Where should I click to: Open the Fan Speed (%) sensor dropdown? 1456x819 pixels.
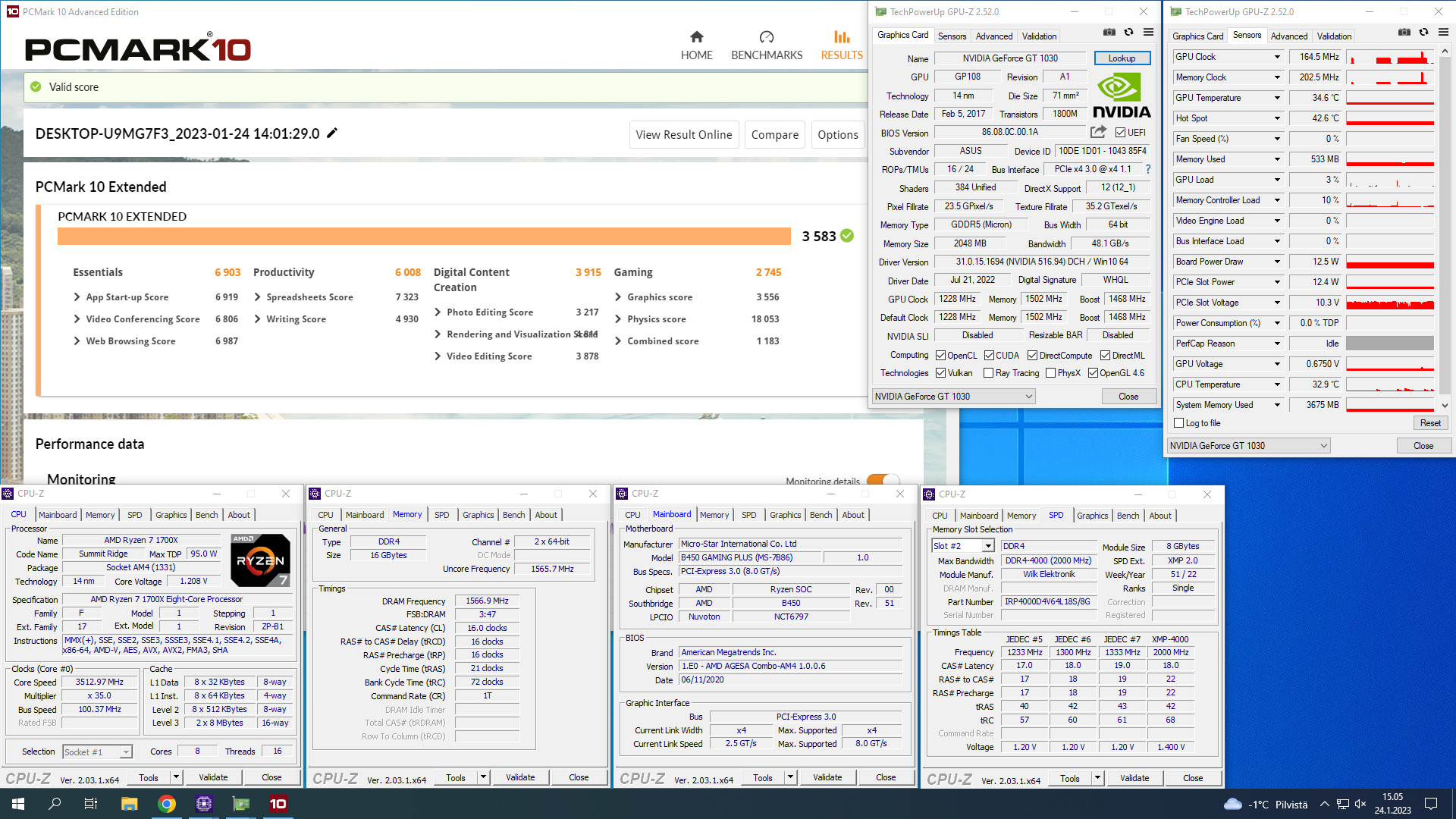[x=1277, y=139]
